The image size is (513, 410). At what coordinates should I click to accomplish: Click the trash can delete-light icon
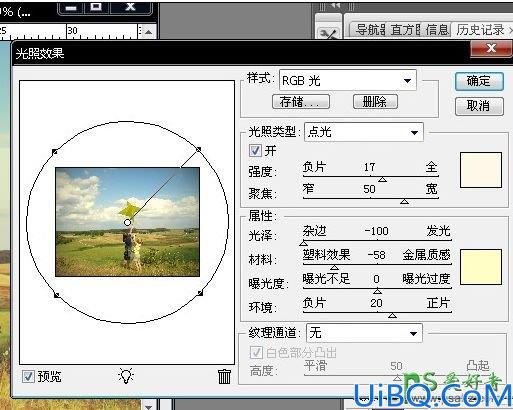[x=224, y=377]
